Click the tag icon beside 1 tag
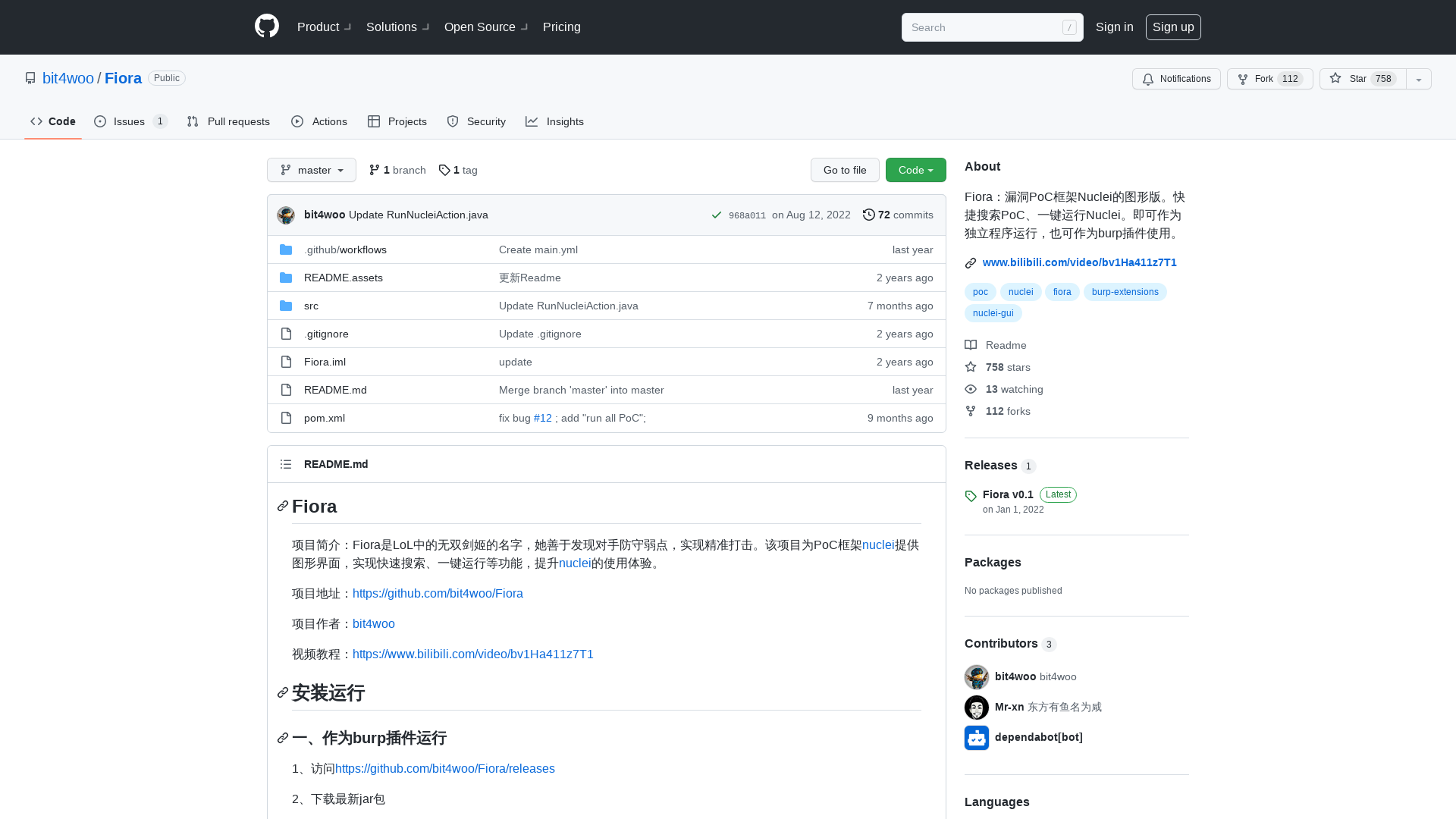 click(x=444, y=170)
